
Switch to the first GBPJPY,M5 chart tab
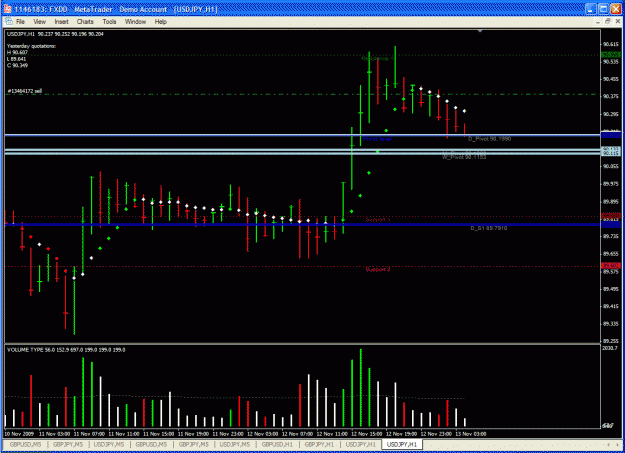68,444
